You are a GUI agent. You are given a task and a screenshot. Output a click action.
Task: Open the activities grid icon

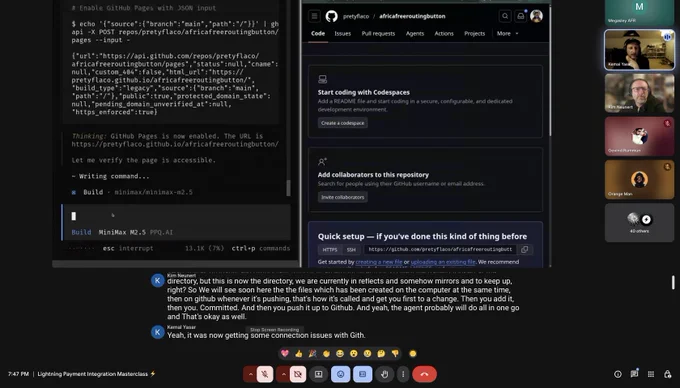(651, 374)
